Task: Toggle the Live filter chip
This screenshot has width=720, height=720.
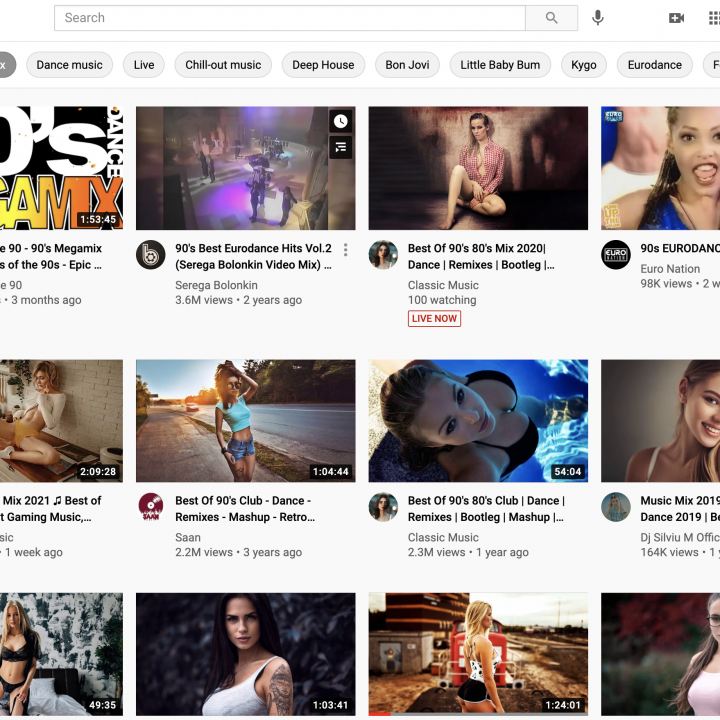Action: tap(144, 65)
